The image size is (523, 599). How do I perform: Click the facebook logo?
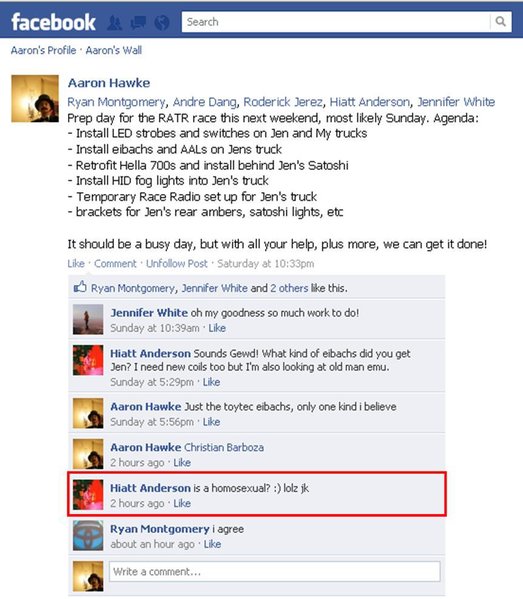53,22
